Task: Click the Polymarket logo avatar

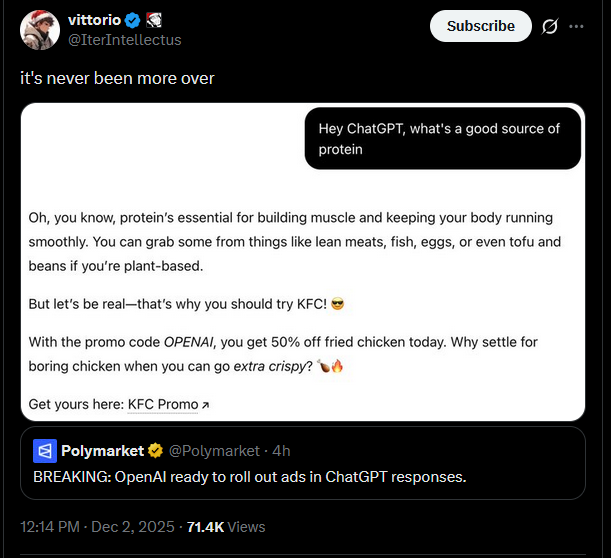Action: click(x=44, y=450)
